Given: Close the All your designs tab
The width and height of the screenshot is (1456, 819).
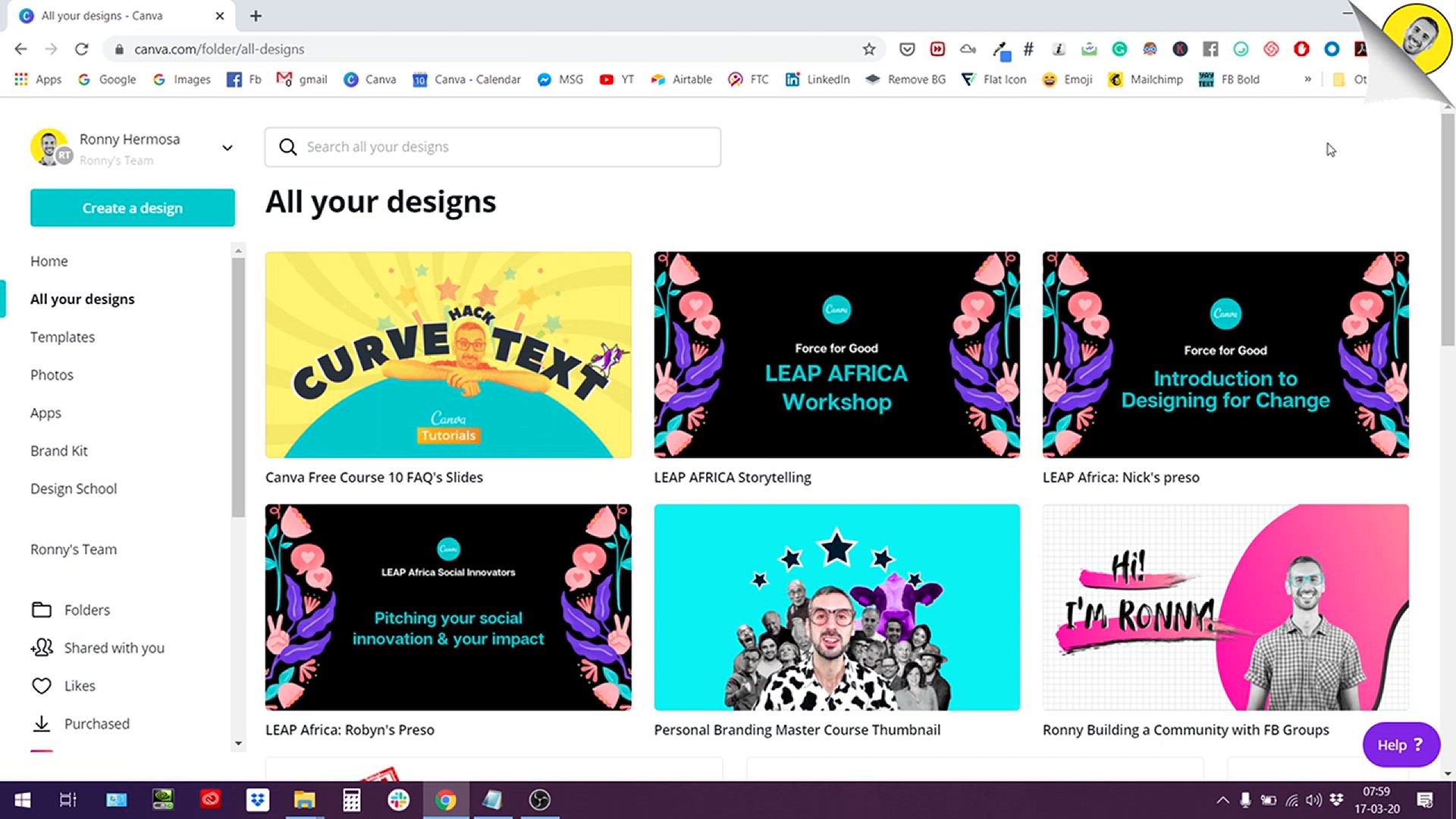Looking at the screenshot, I should [220, 16].
